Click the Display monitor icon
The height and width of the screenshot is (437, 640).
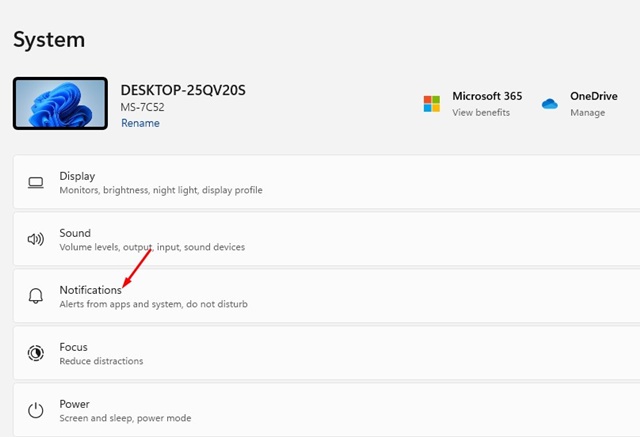click(x=36, y=182)
